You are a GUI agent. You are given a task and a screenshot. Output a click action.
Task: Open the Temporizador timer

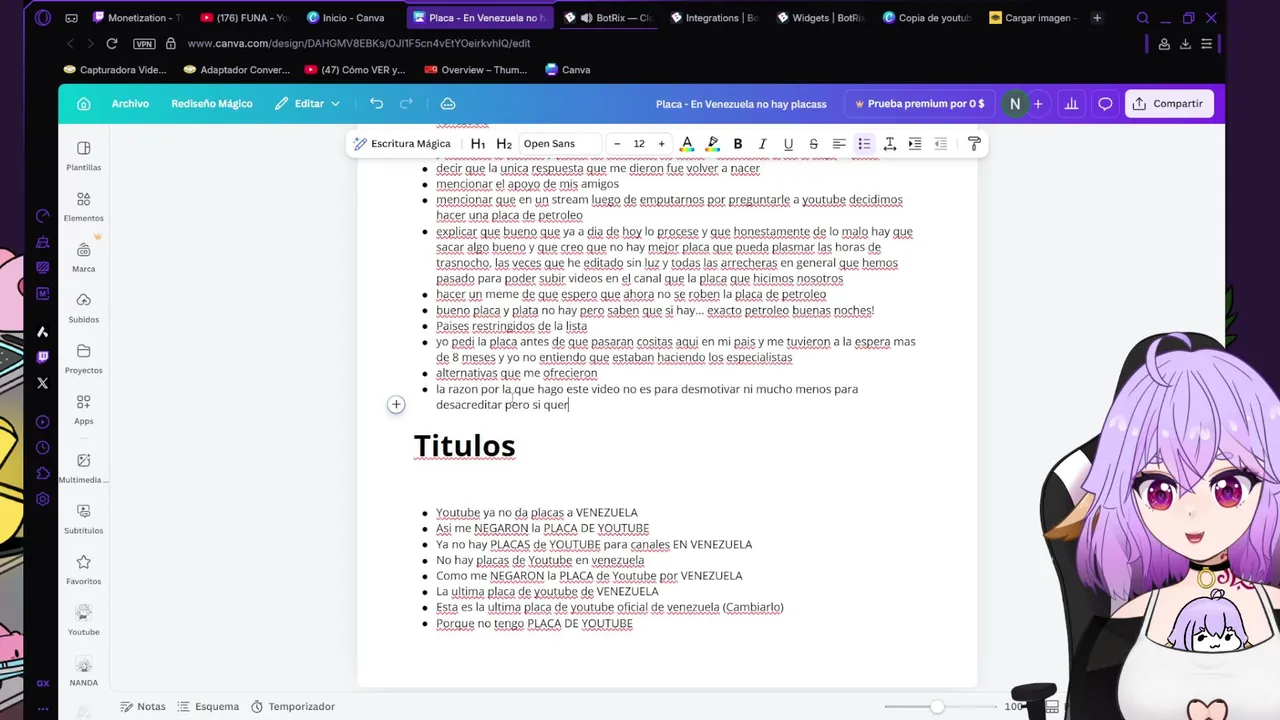[292, 706]
